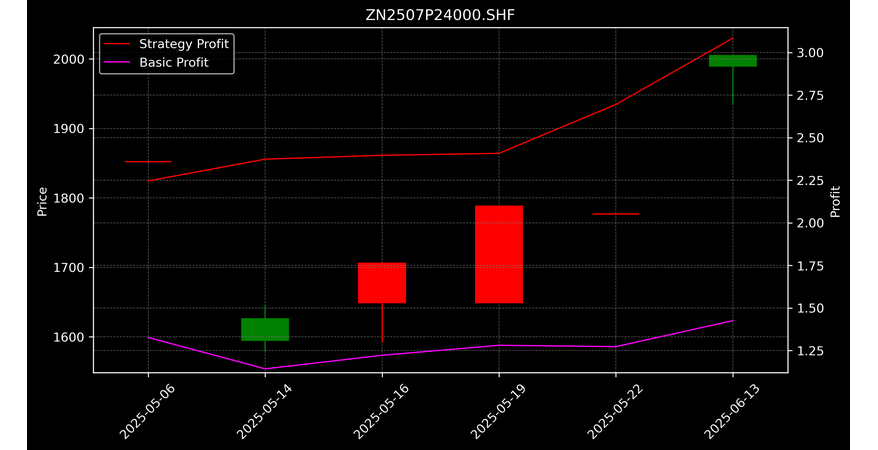Click the tall red candlestick at 2025-05-19
This screenshot has height=450, width=878.
point(499,255)
